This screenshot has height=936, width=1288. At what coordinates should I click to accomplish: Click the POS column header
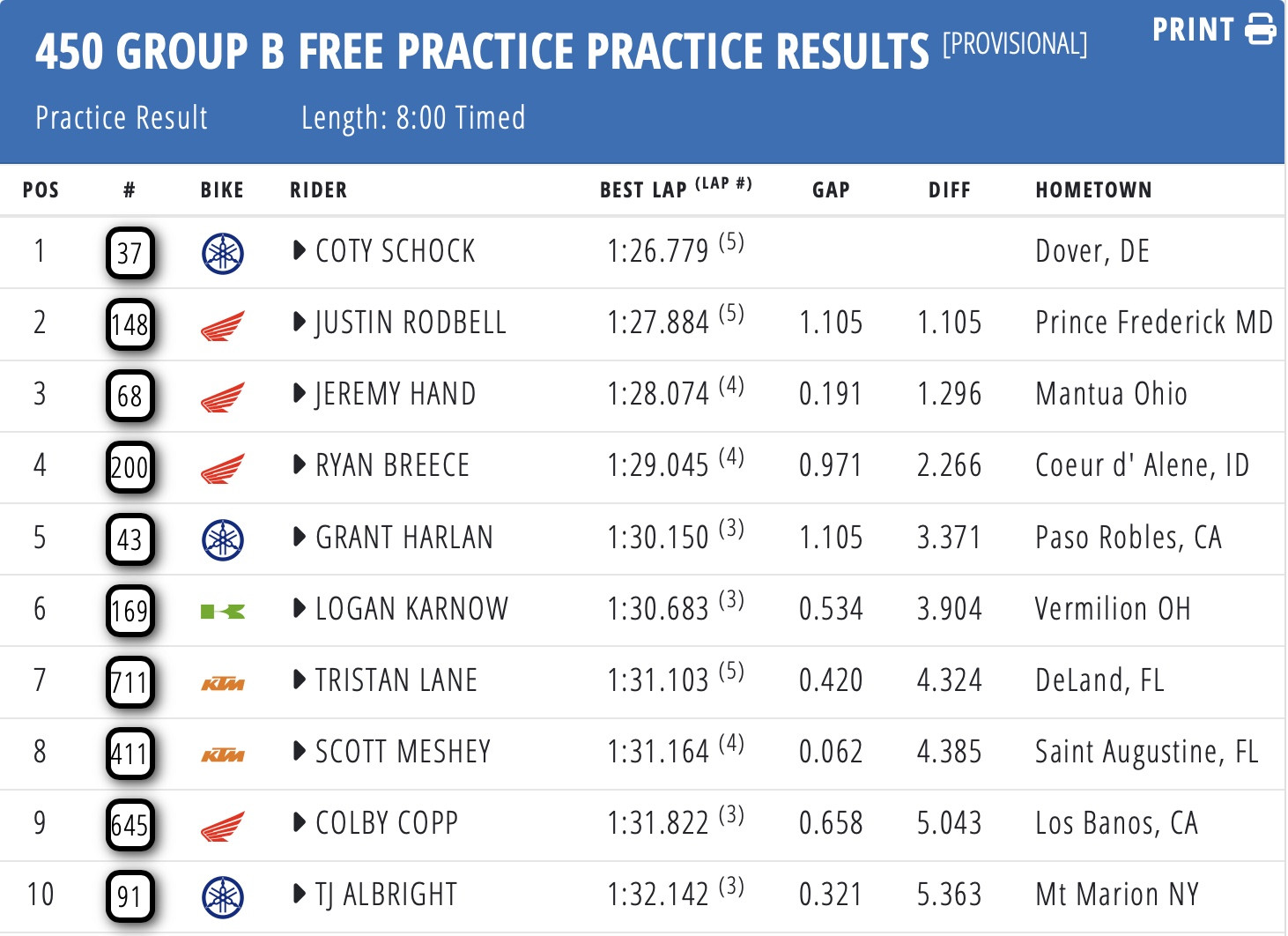(41, 189)
